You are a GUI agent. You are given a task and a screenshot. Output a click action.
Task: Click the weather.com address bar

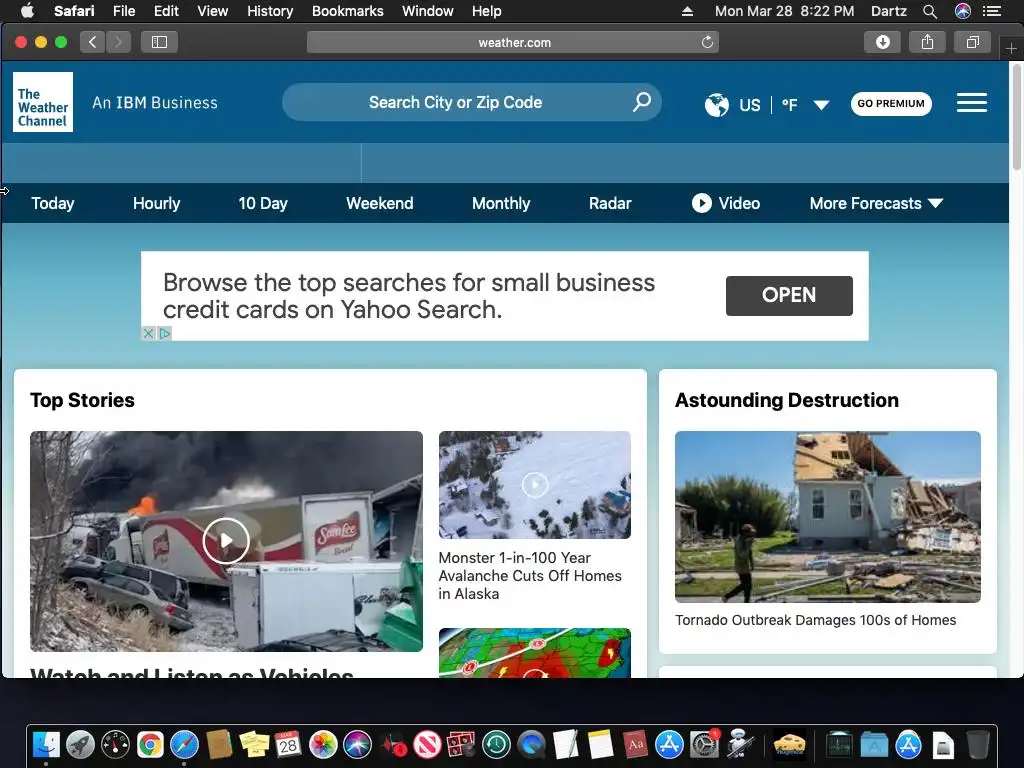[x=513, y=42]
